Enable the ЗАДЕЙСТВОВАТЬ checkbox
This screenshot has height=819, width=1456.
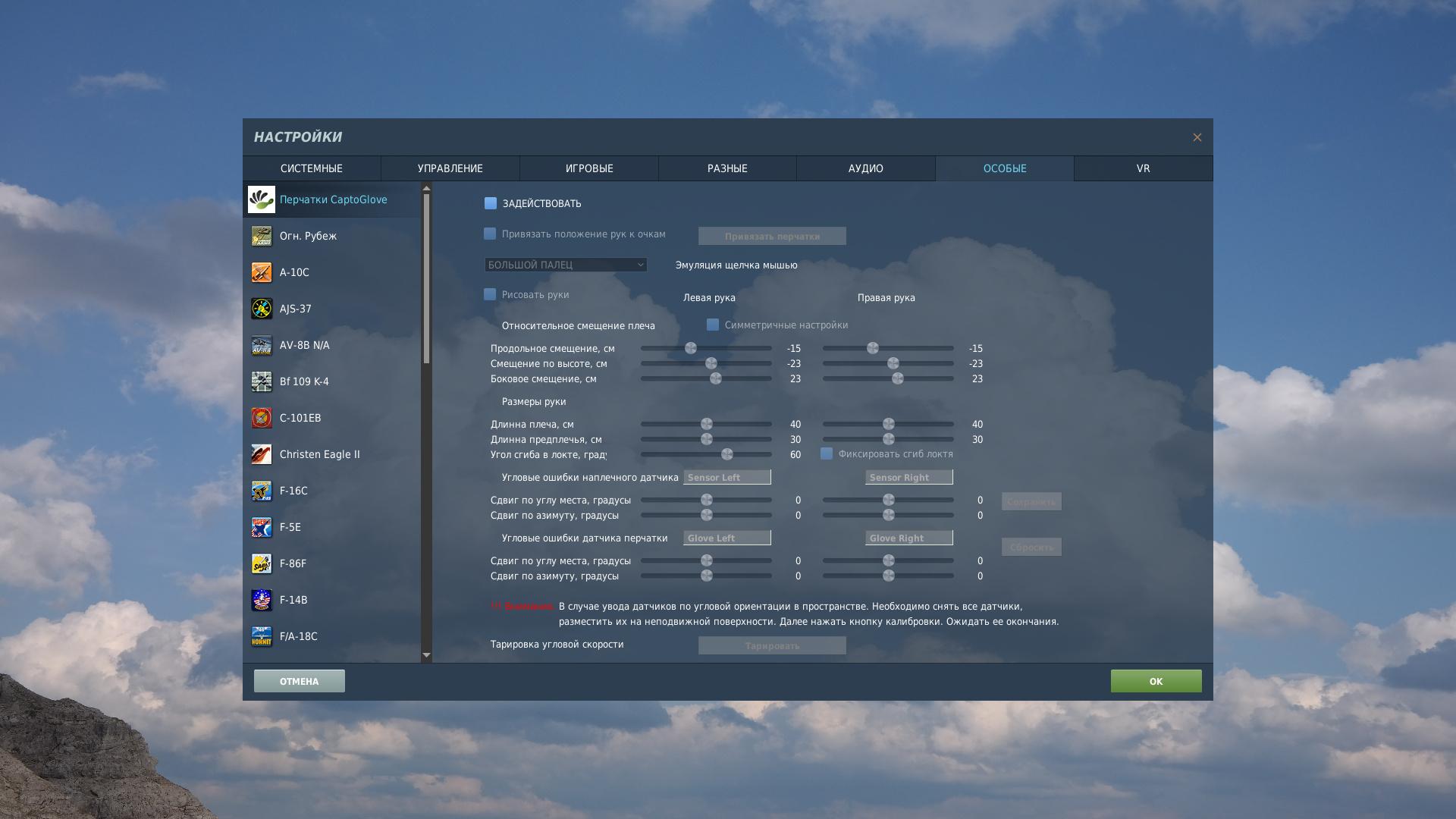(x=491, y=203)
